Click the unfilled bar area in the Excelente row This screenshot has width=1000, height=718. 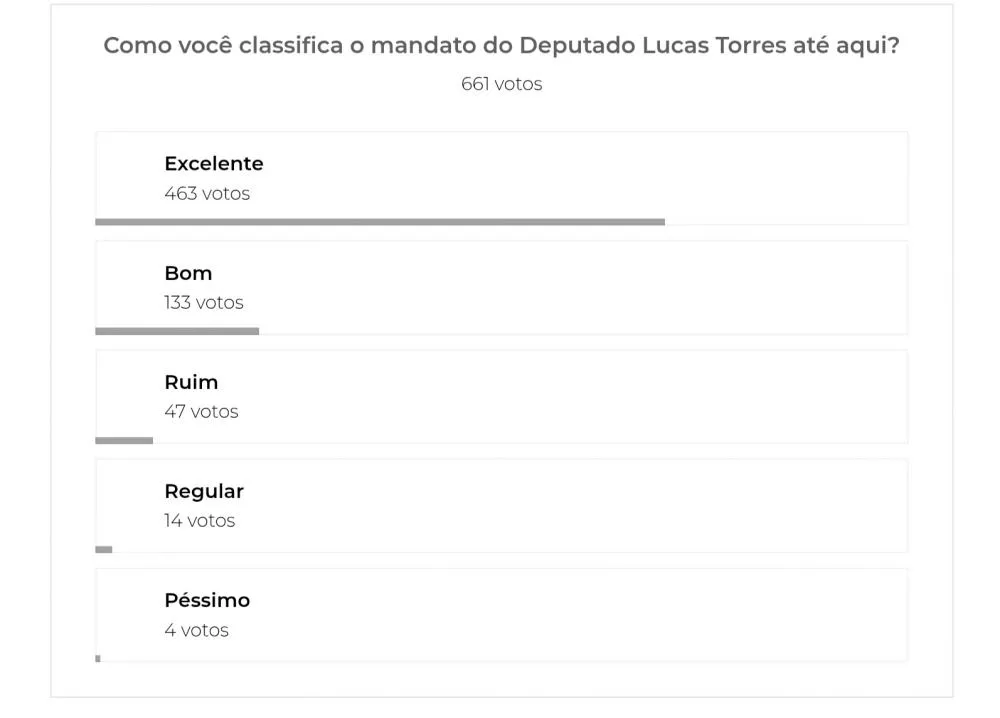(786, 222)
